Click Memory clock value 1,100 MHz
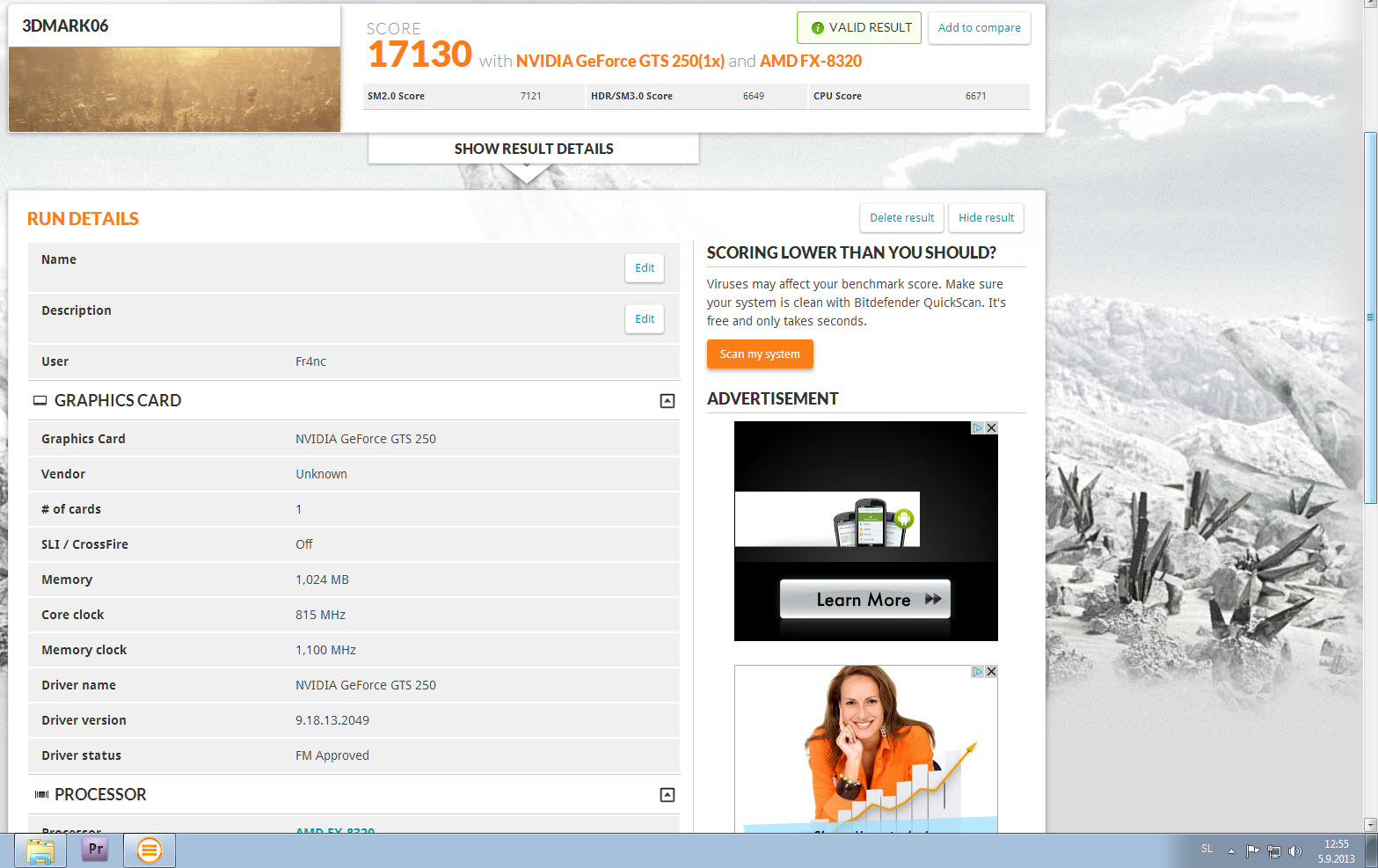This screenshot has height=868, width=1378. point(325,650)
